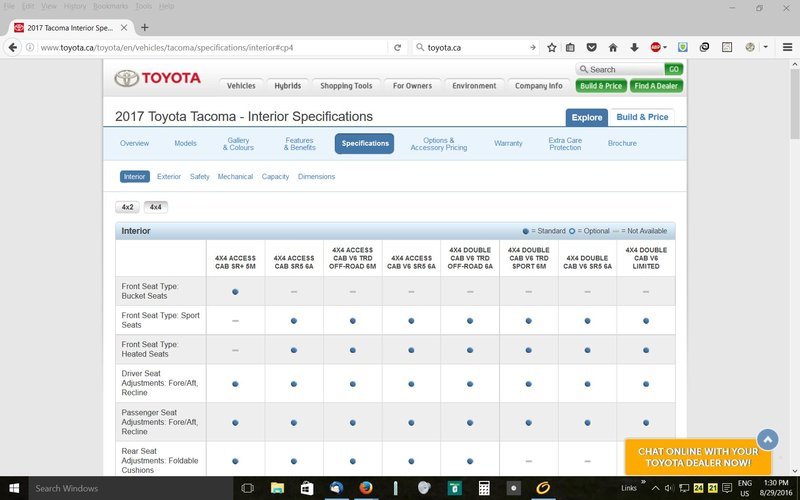Open Features & Benefits section
800x500 pixels.
click(x=299, y=144)
